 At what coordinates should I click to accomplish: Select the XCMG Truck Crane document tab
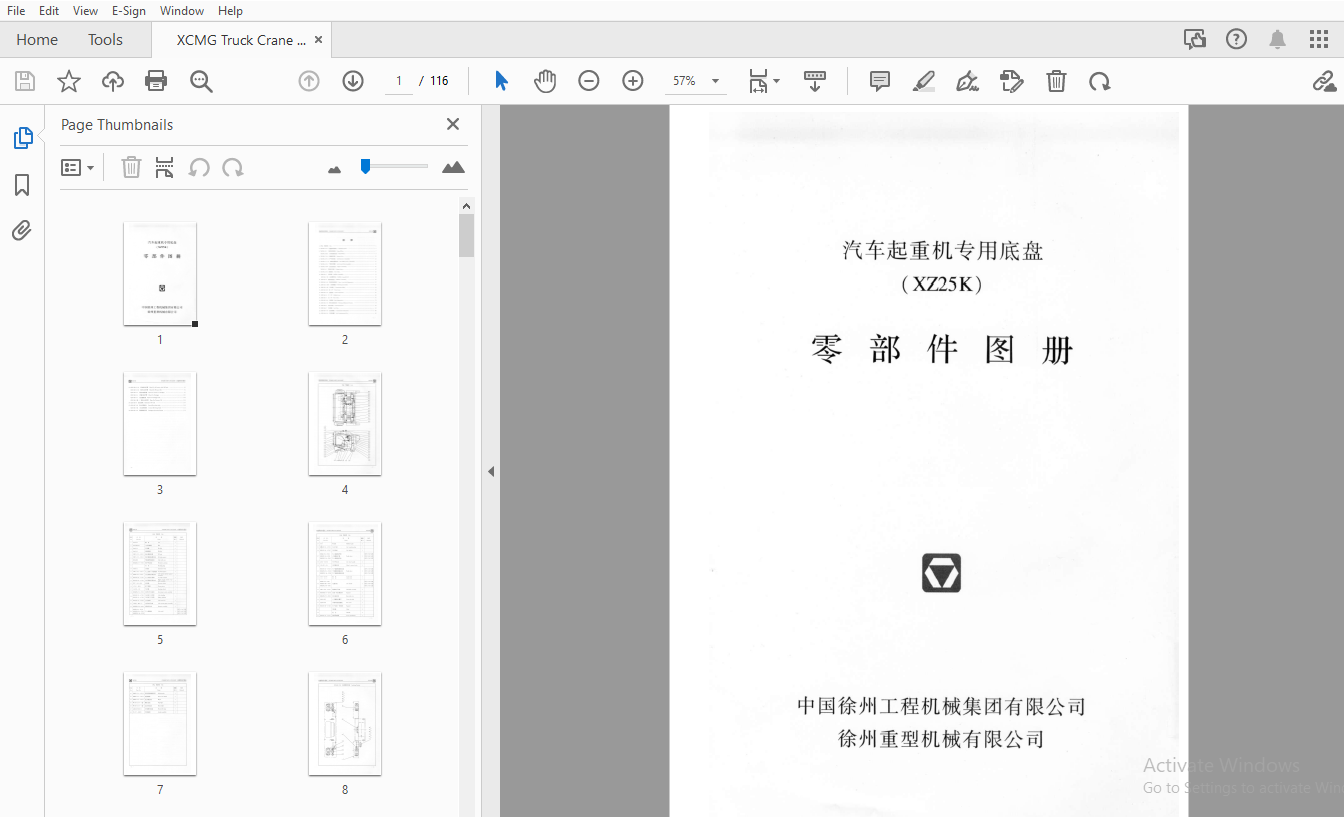pos(241,40)
